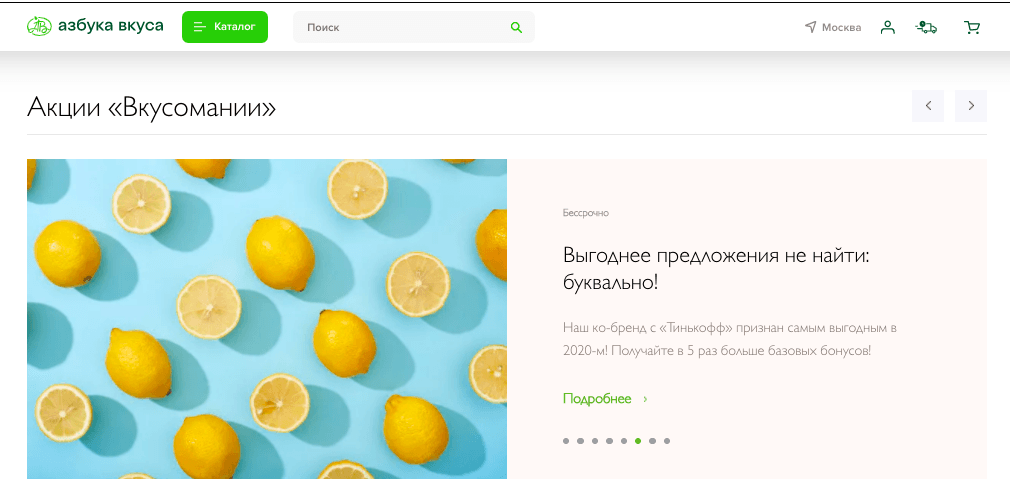The image size is (1010, 502).
Task: Select the seventh carousel dot
Action: click(x=653, y=441)
